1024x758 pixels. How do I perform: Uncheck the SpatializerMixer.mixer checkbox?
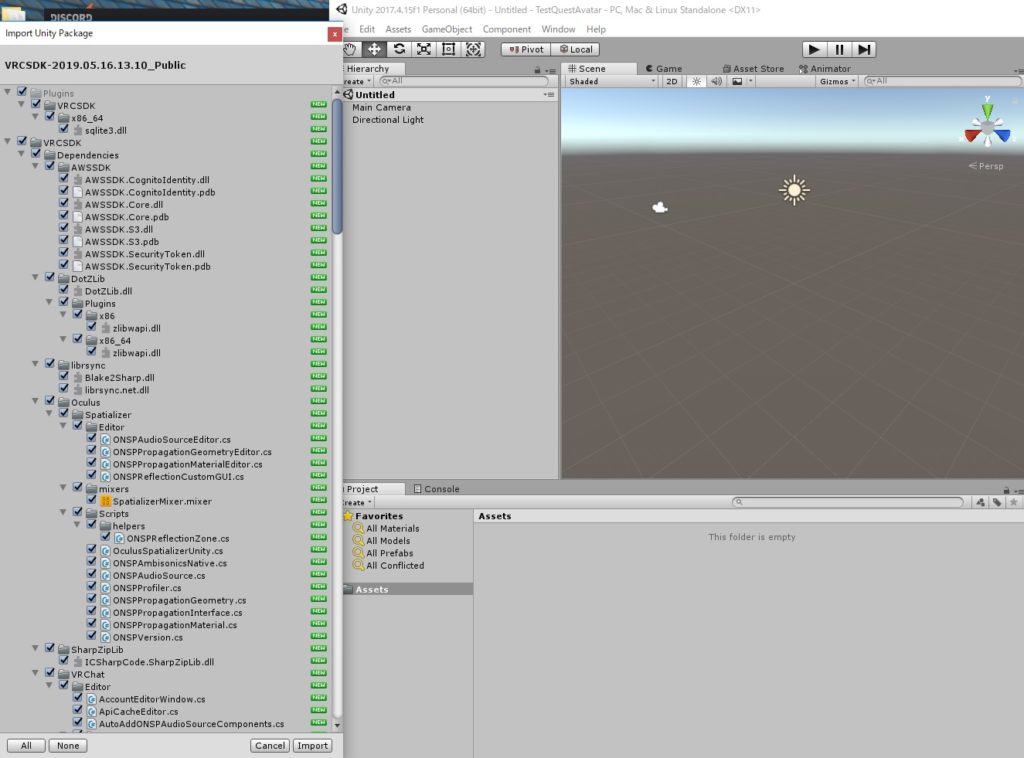pyautogui.click(x=92, y=501)
